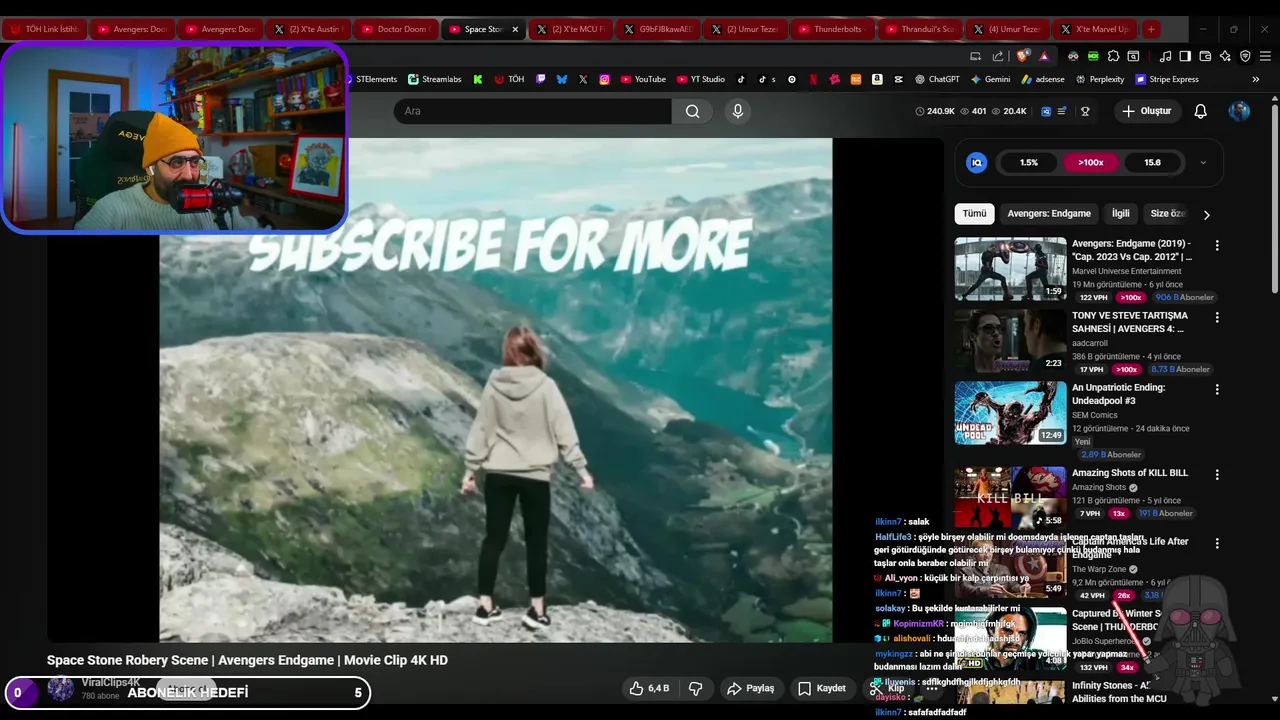1280x720 pixels.
Task: Open the Marvel Universe Entertainment channel
Action: 1126,271
